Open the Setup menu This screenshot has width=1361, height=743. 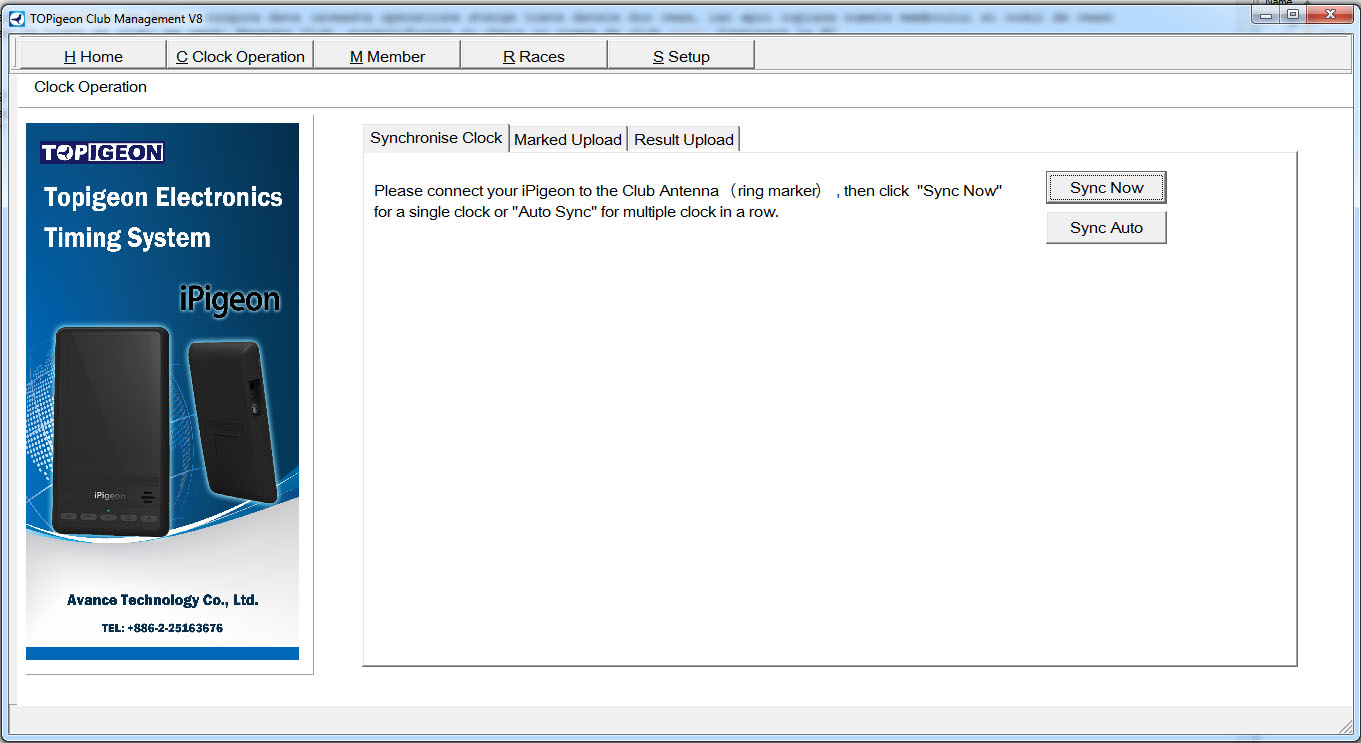point(681,57)
